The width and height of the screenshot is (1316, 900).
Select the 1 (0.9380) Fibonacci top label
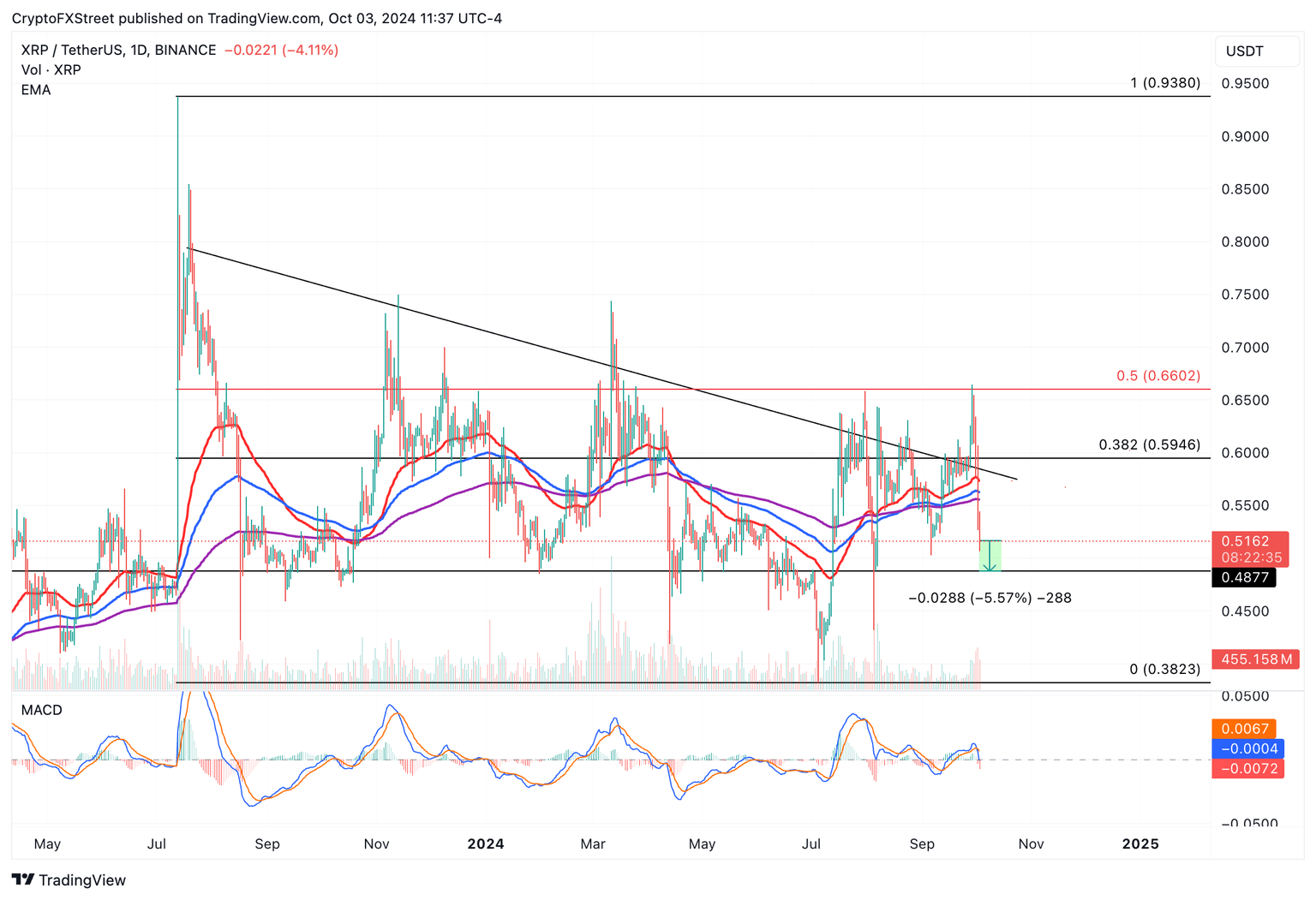click(1164, 83)
